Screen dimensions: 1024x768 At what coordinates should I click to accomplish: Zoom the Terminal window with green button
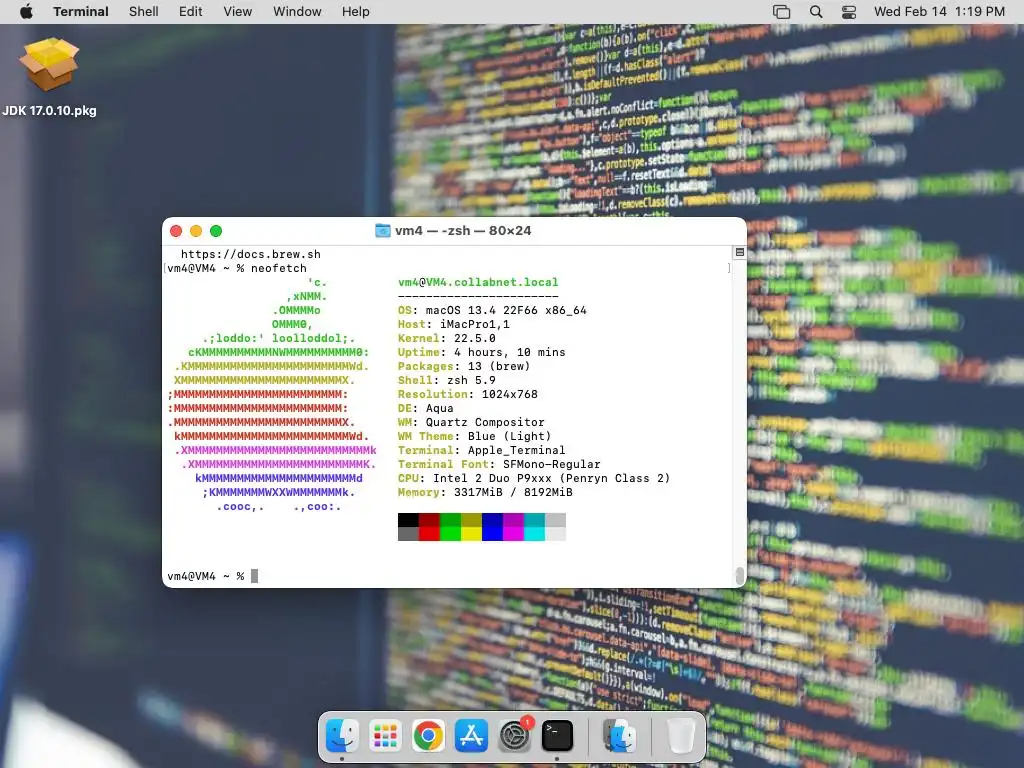point(216,231)
